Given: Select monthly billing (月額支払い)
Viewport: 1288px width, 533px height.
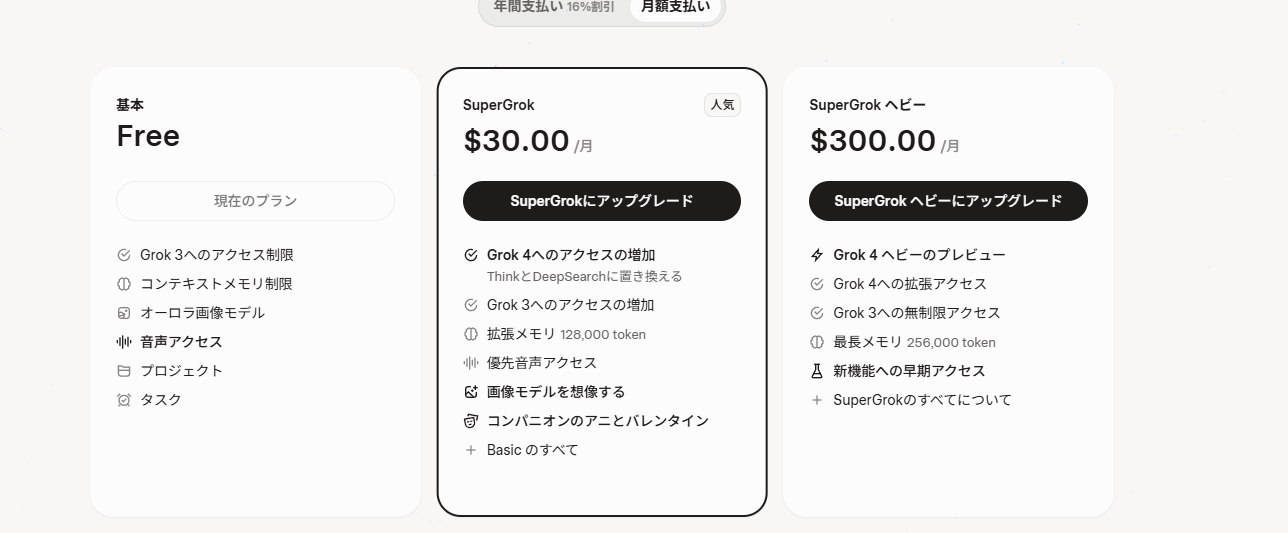Looking at the screenshot, I should point(676,7).
